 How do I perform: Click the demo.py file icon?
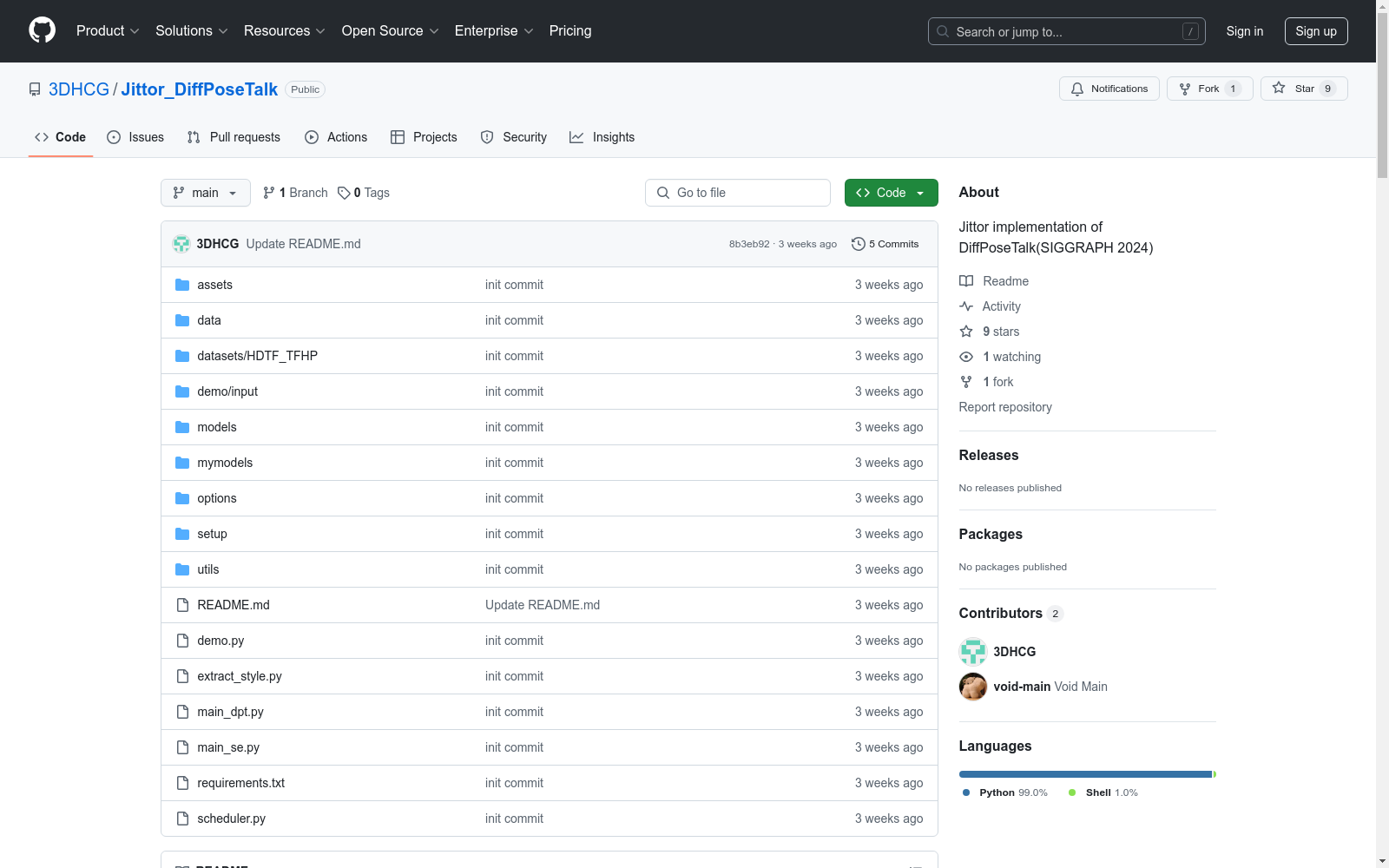[182, 641]
